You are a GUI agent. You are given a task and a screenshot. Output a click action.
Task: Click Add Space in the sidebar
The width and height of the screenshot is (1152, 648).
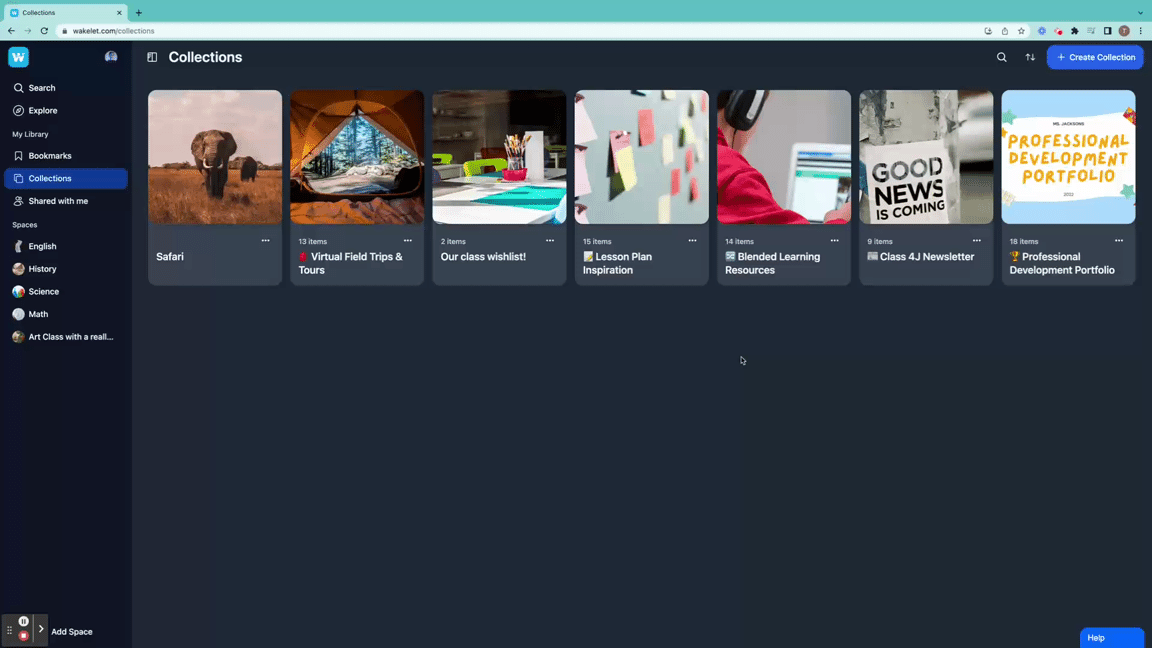point(72,632)
